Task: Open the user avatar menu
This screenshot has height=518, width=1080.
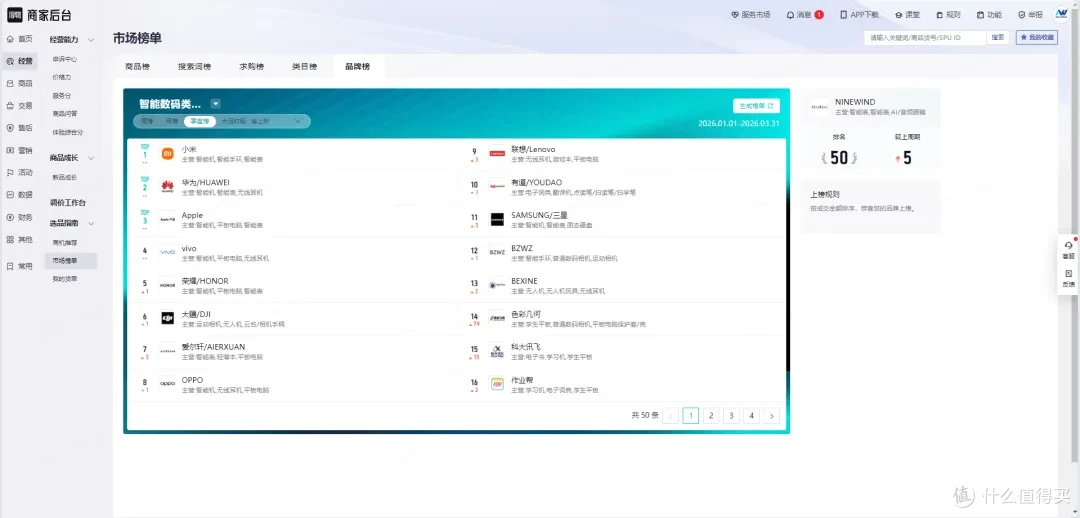Action: [x=1061, y=14]
